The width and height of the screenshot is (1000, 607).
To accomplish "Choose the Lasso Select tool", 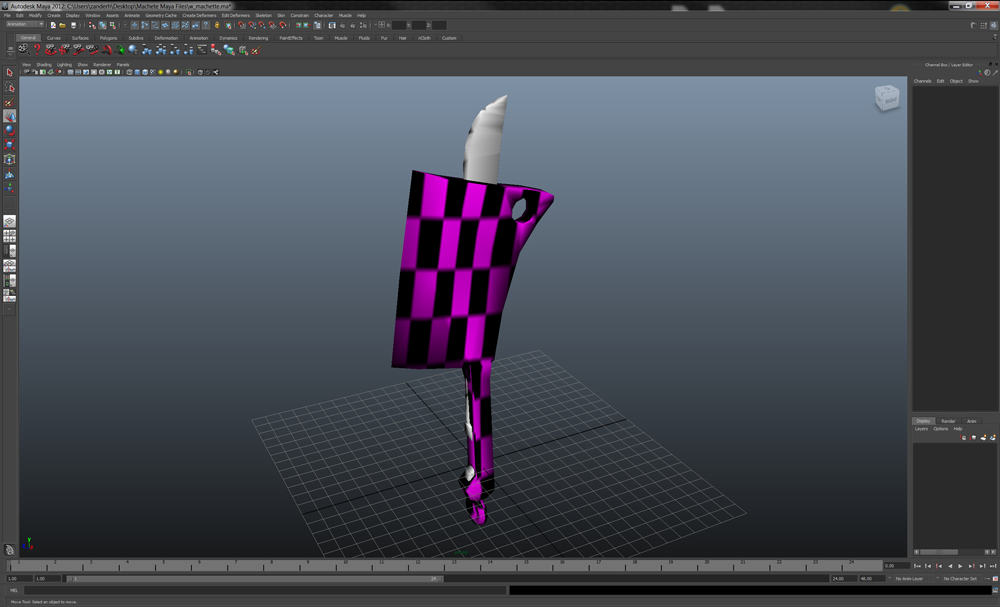I will coord(10,87).
